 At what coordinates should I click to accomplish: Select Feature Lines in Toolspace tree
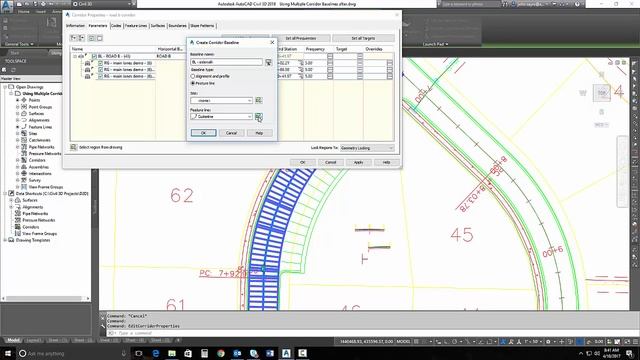tap(40, 127)
